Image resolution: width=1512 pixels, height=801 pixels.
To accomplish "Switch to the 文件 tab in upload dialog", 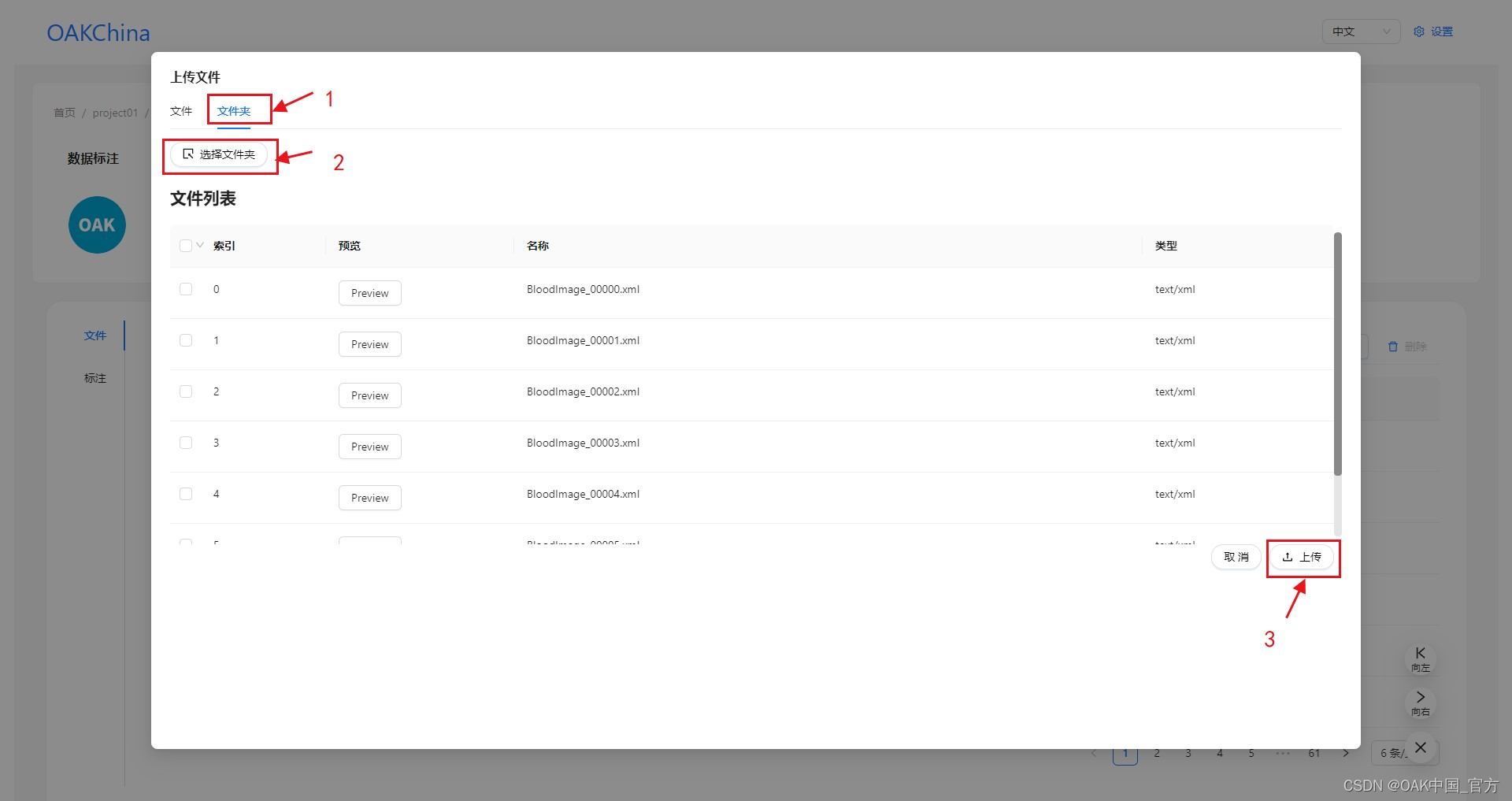I will [x=181, y=111].
